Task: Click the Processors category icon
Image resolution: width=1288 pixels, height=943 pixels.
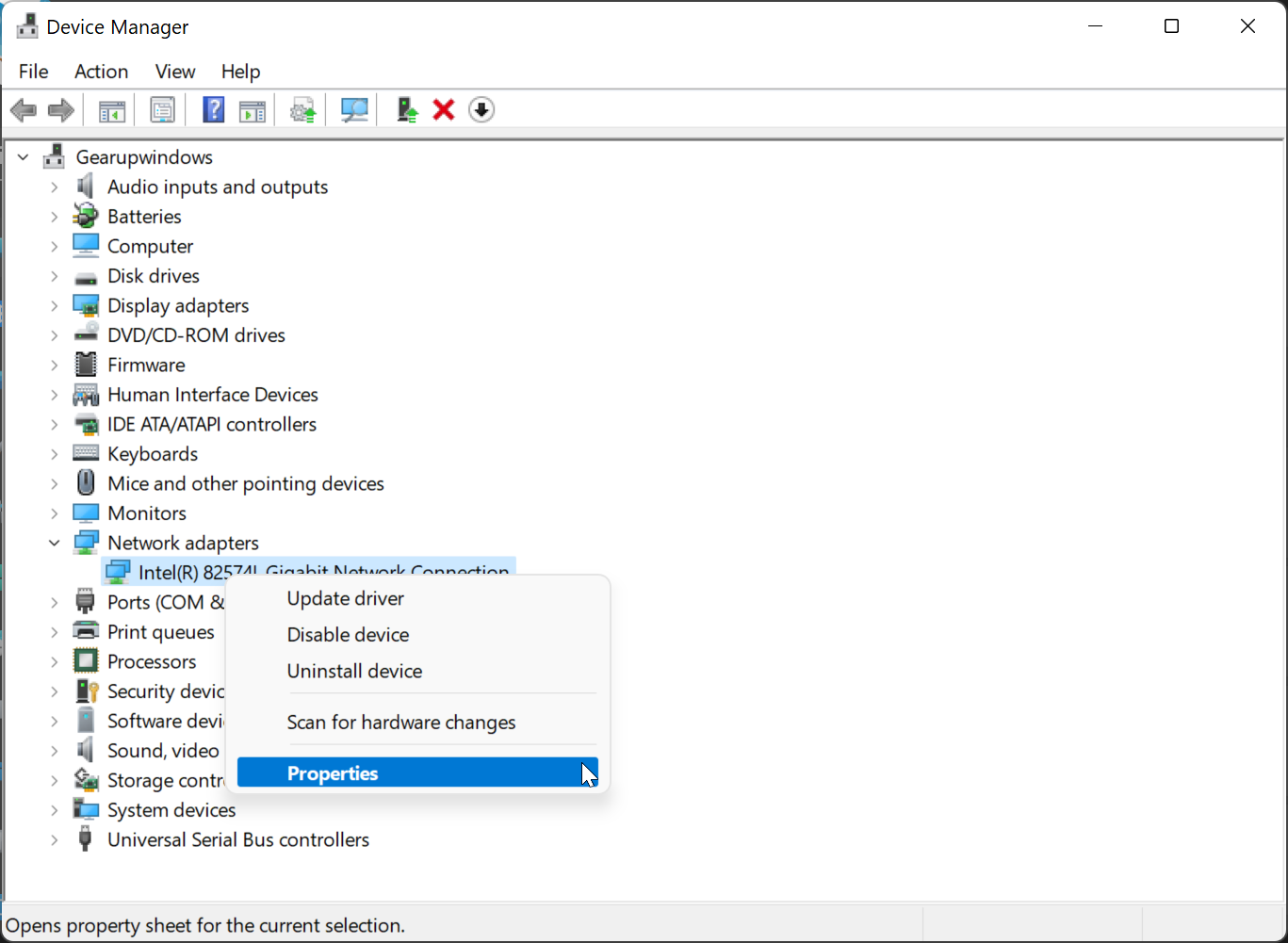Action: tap(86, 661)
